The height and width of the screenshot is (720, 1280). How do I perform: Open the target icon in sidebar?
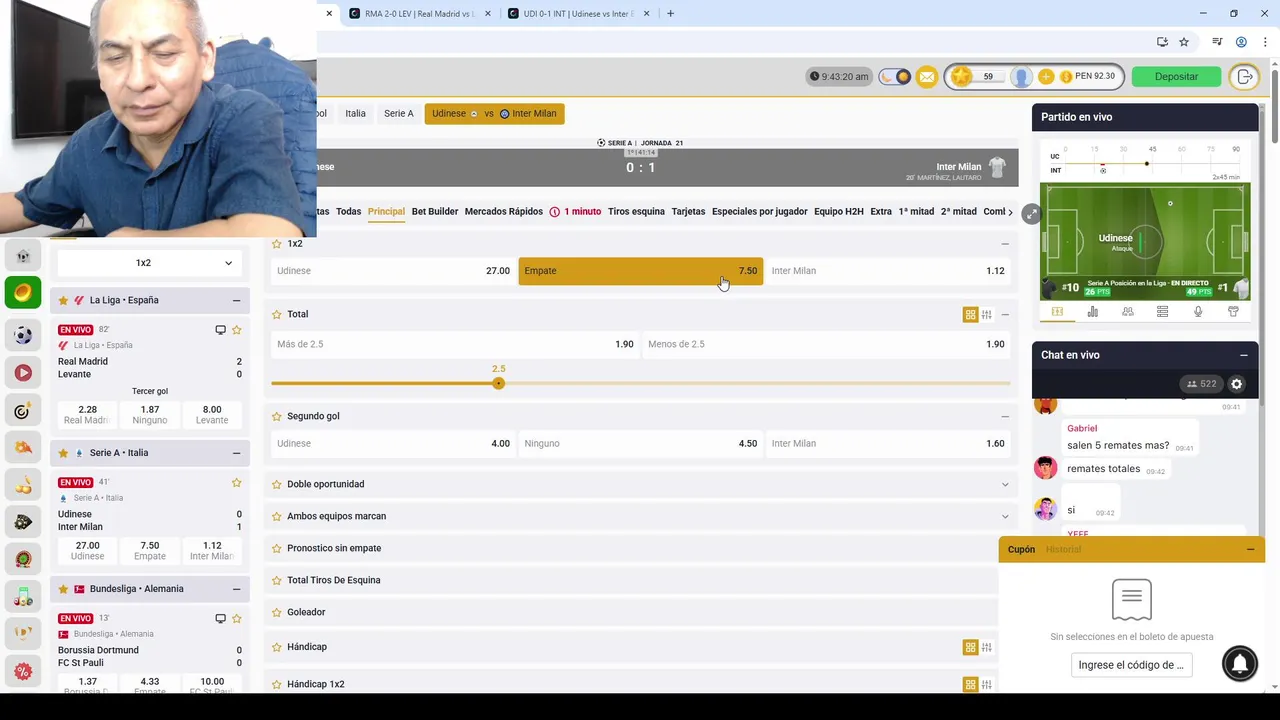pos(23,411)
